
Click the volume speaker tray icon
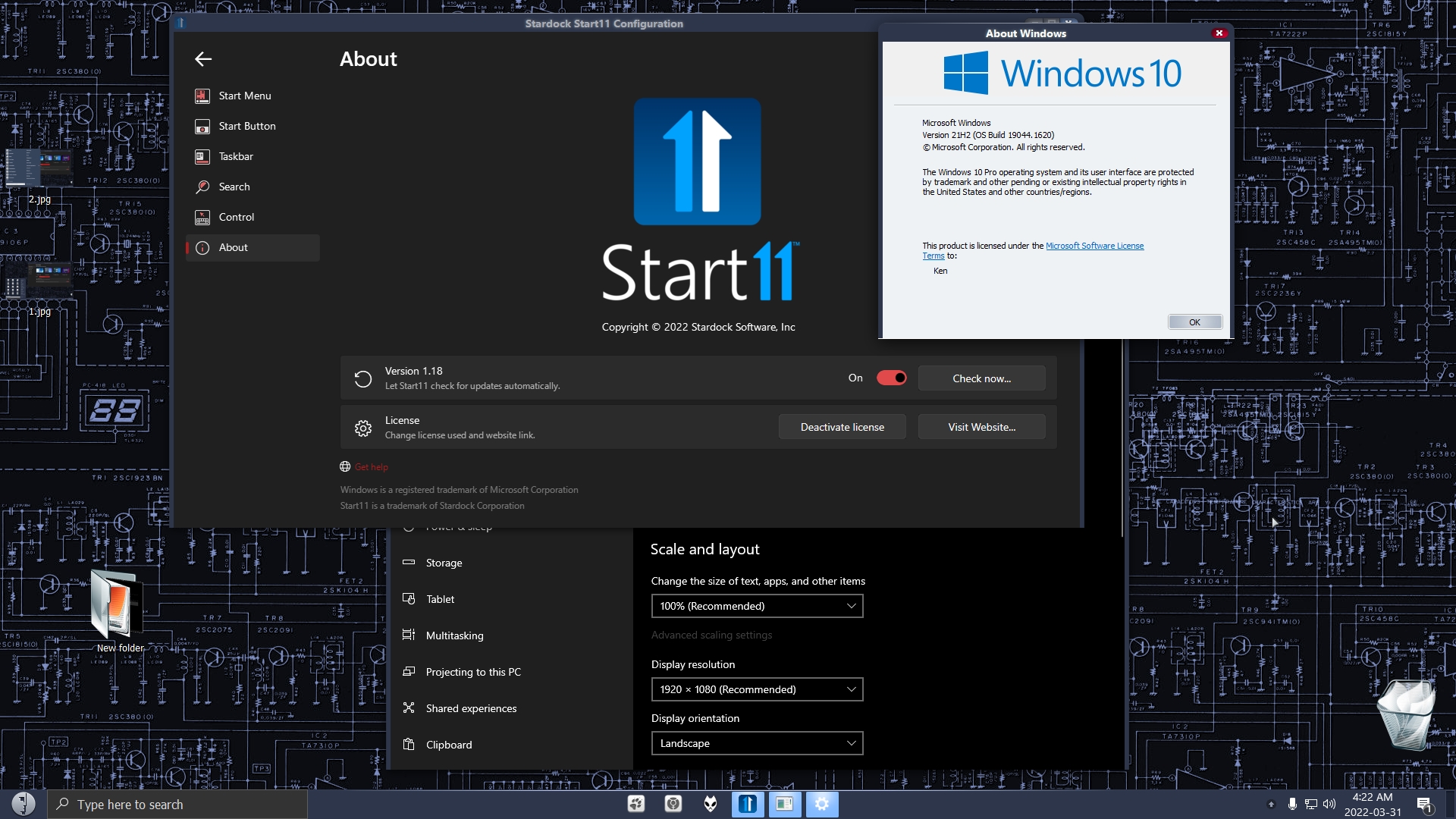tap(1329, 804)
